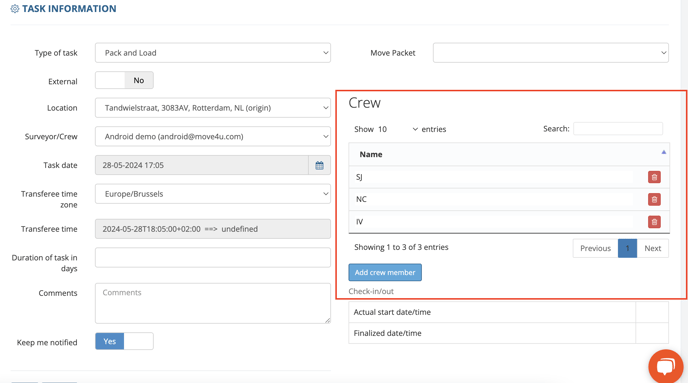Delete crew member SJ with trash icon

[x=654, y=177]
